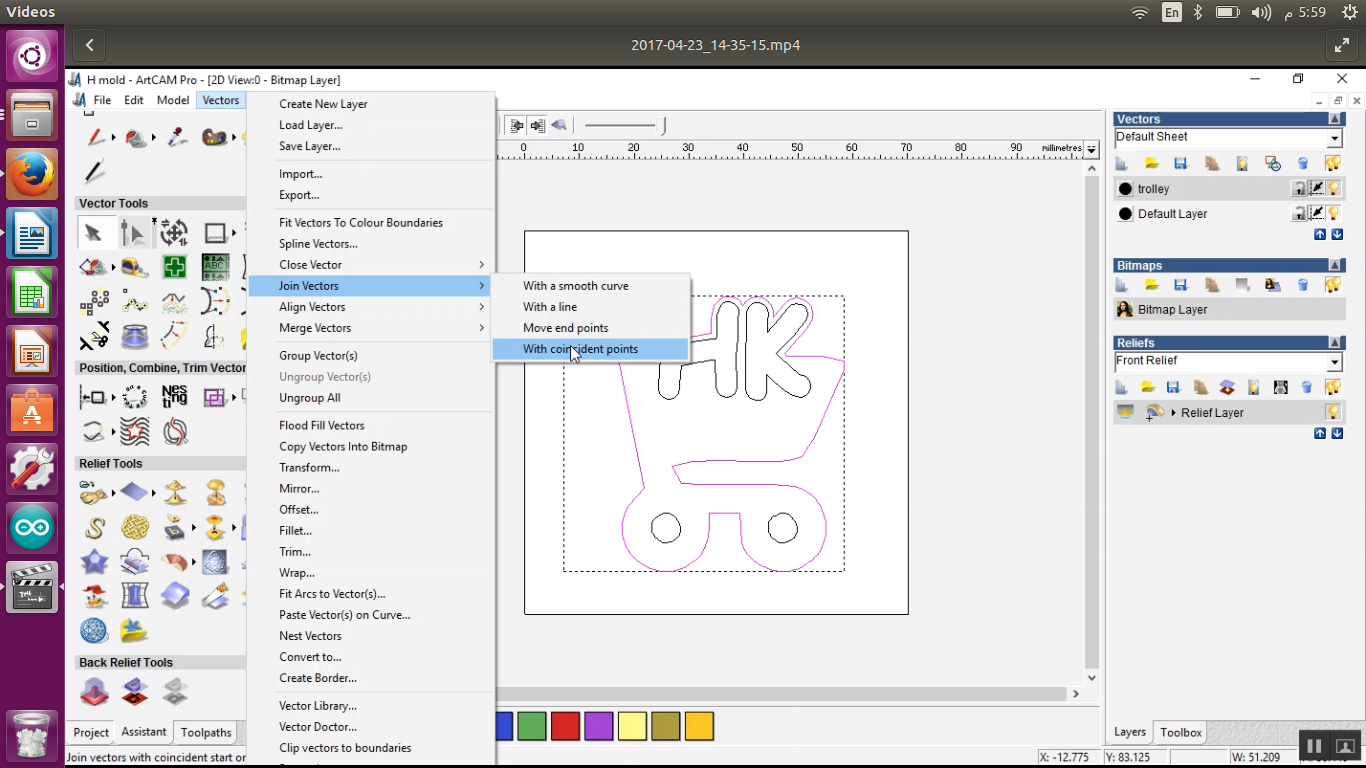Move selected vector layer up

tap(1320, 234)
